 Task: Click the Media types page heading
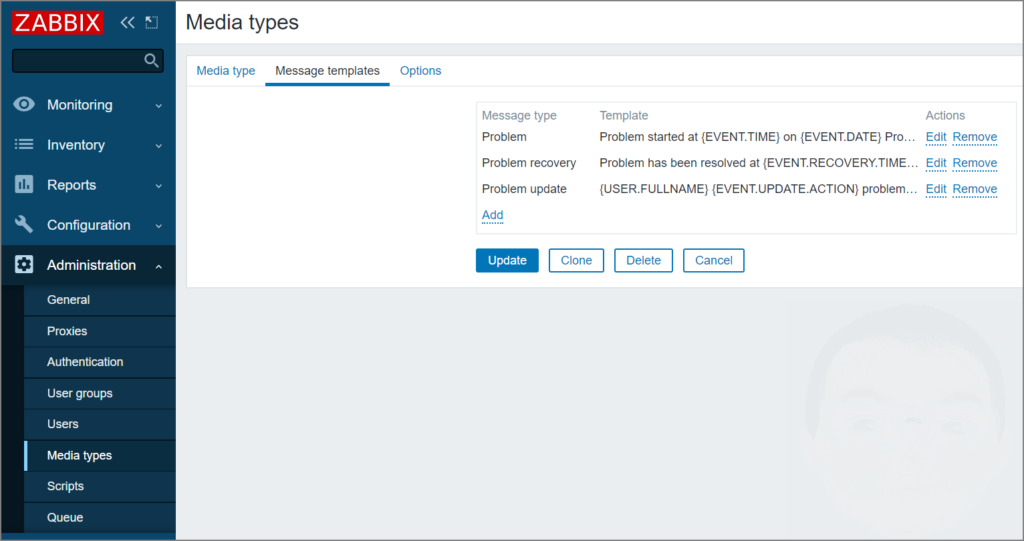pyautogui.click(x=242, y=22)
